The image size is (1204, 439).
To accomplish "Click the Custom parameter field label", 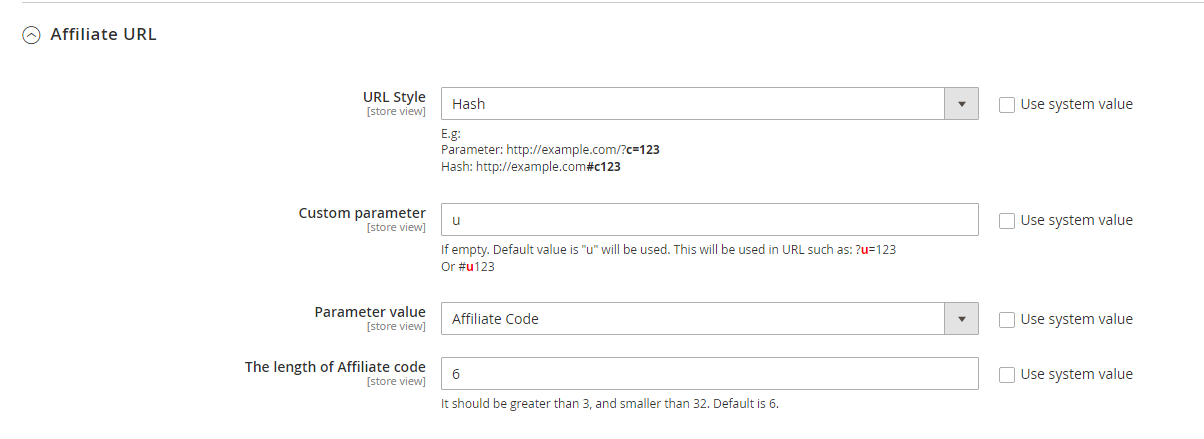I will (x=362, y=213).
